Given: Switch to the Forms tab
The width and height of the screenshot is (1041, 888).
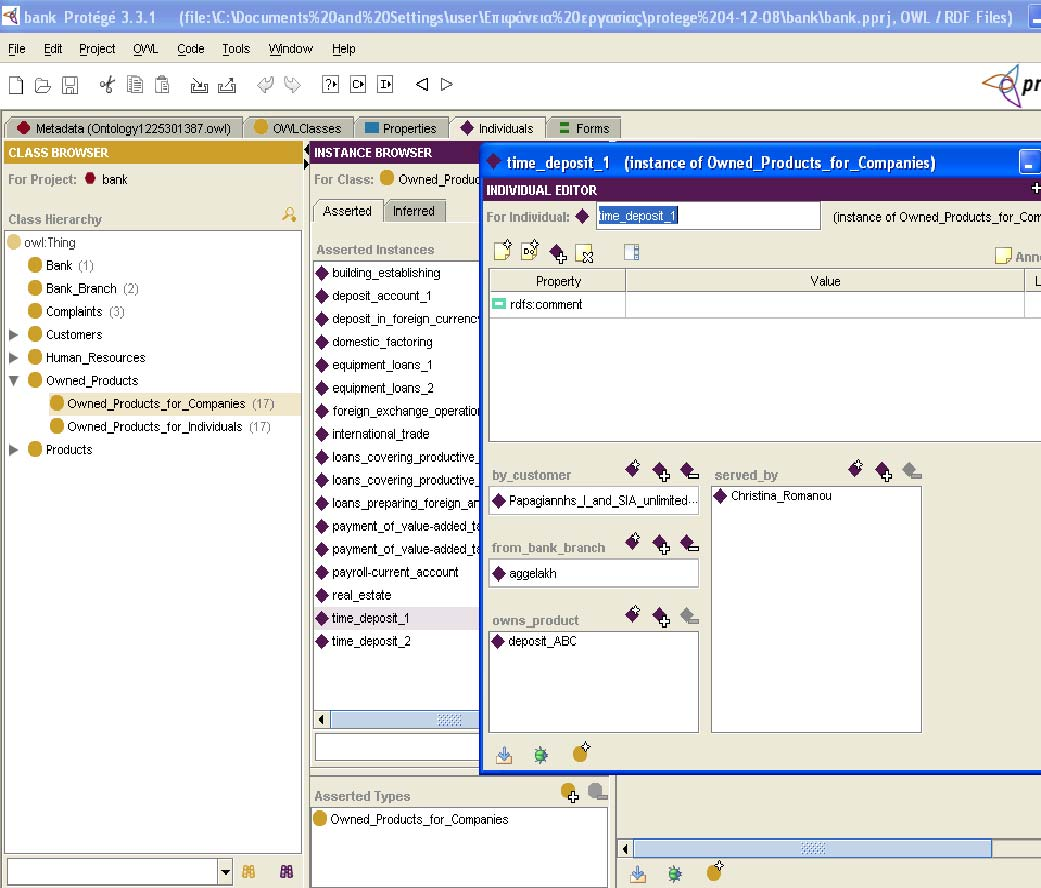Looking at the screenshot, I should coord(584,128).
